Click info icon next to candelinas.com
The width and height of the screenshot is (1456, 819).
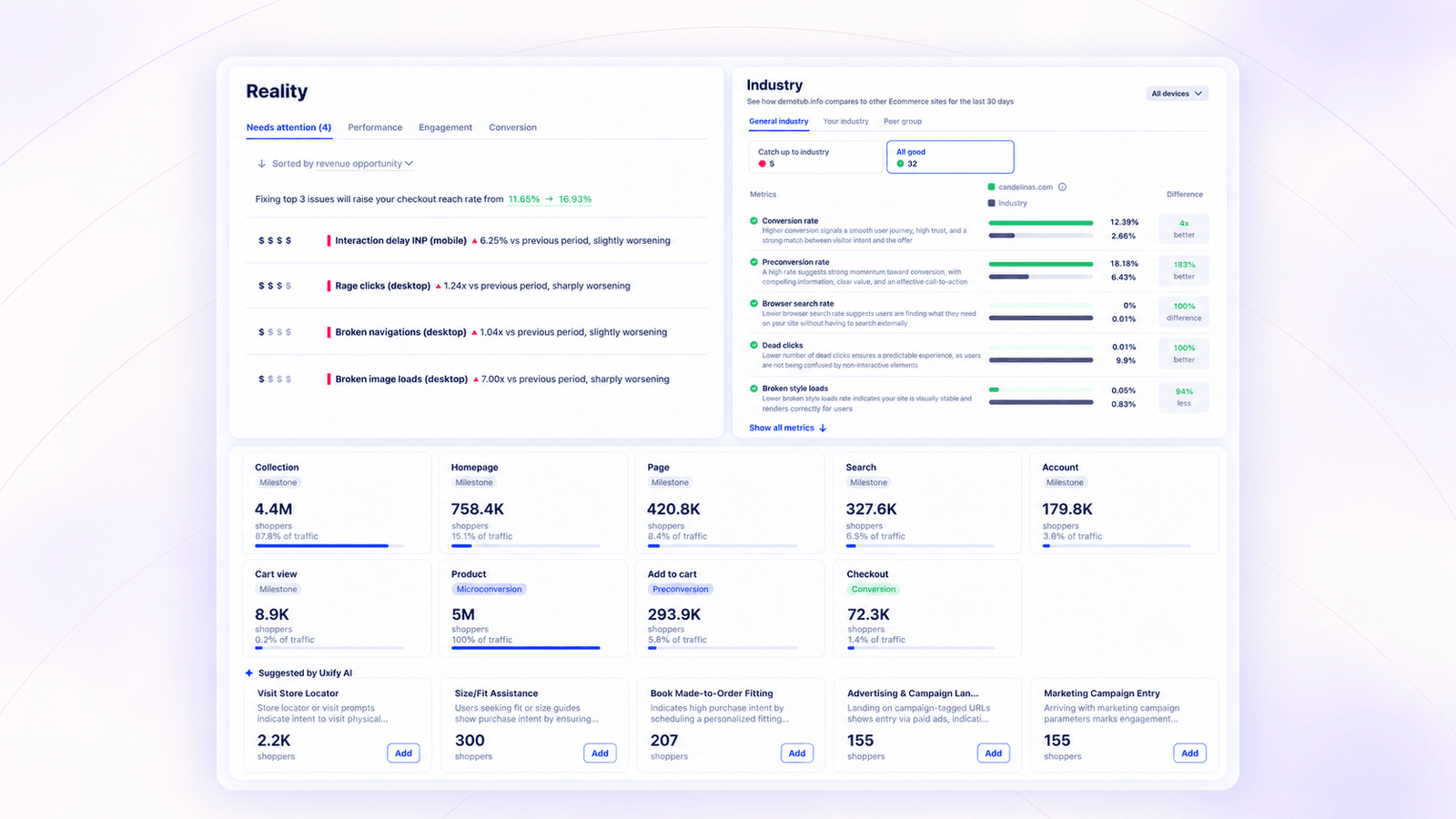click(x=1062, y=187)
